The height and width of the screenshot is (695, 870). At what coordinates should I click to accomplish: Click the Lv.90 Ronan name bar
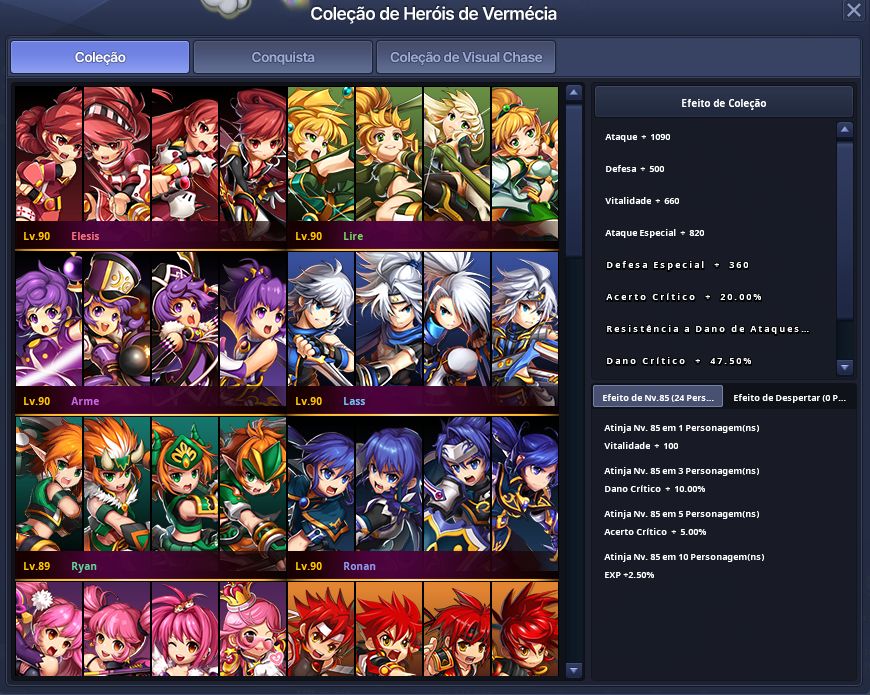(423, 566)
